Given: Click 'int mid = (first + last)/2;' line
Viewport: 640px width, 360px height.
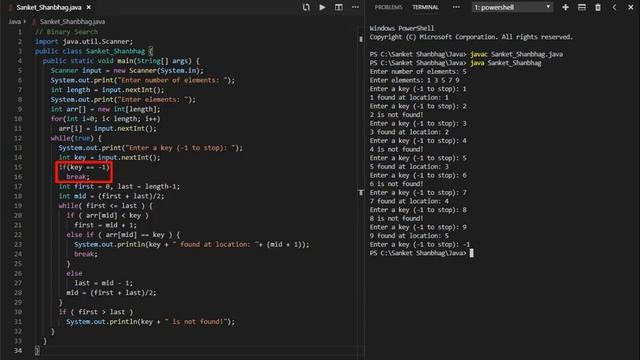Looking at the screenshot, I should (111, 196).
